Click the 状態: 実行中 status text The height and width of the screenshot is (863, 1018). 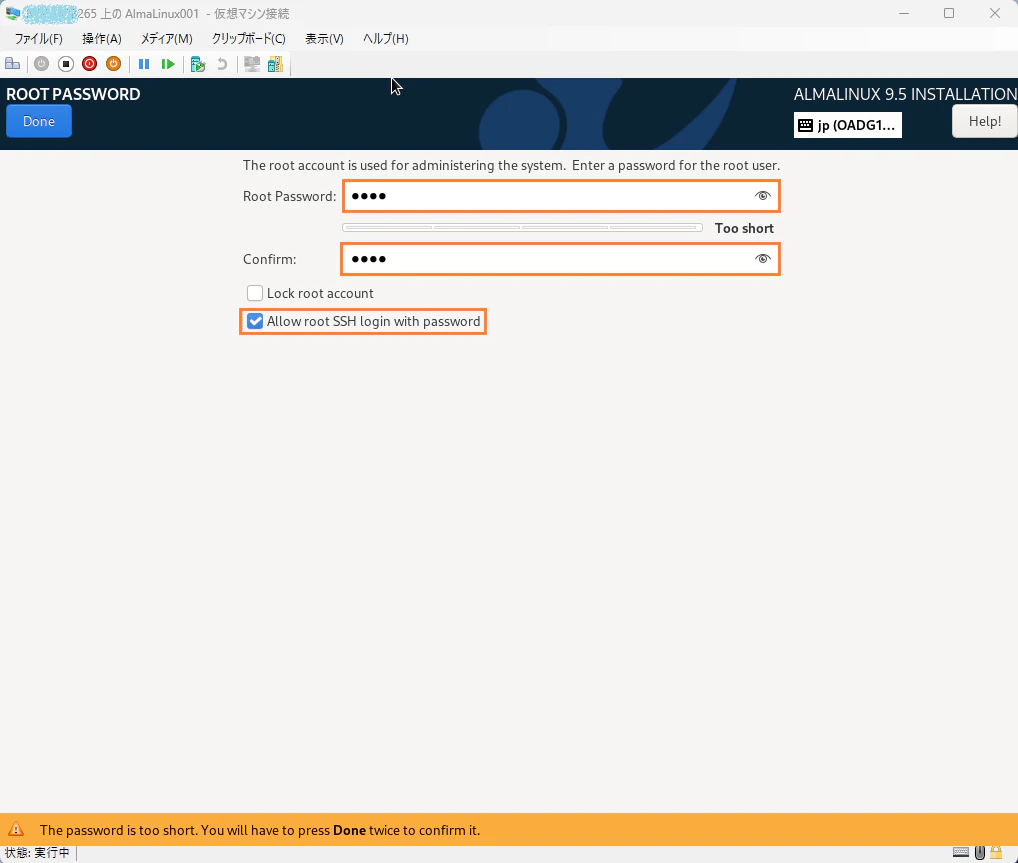pyautogui.click(x=37, y=853)
